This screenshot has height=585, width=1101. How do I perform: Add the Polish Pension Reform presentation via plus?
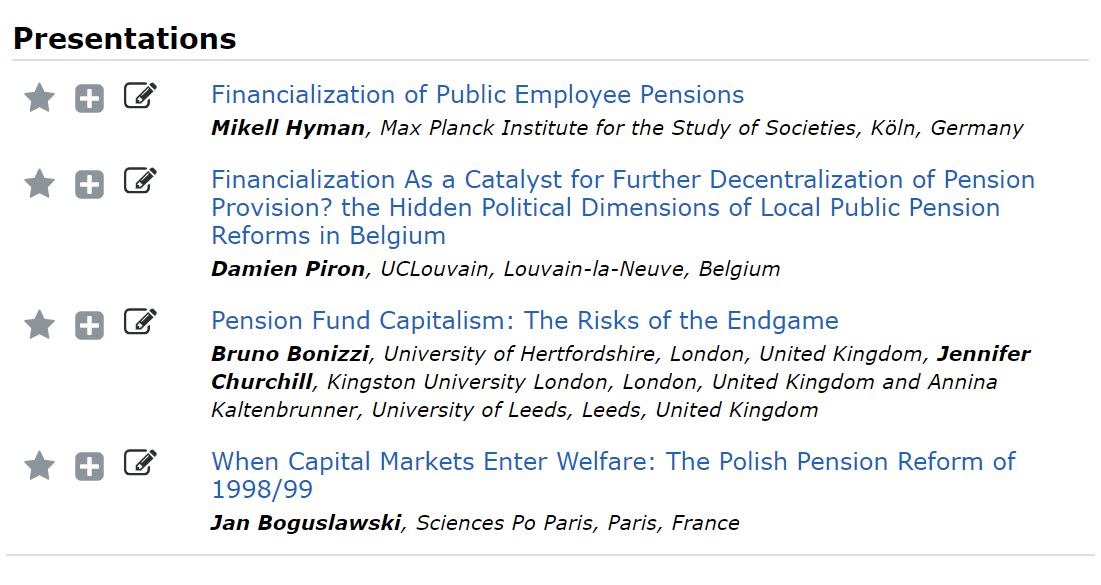(90, 466)
